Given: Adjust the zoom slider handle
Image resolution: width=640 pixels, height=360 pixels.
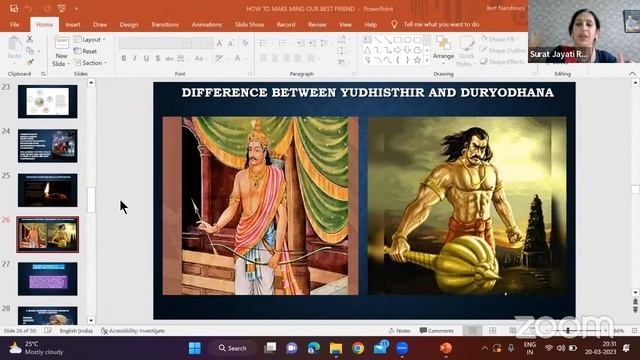Looking at the screenshot, I should [568, 331].
